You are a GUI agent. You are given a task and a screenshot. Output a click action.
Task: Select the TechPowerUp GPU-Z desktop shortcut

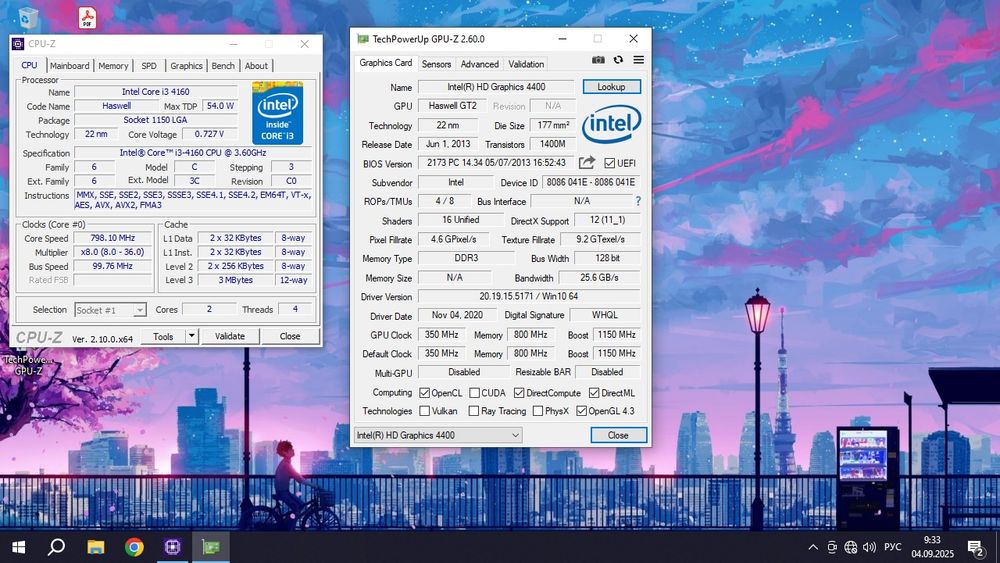click(28, 365)
